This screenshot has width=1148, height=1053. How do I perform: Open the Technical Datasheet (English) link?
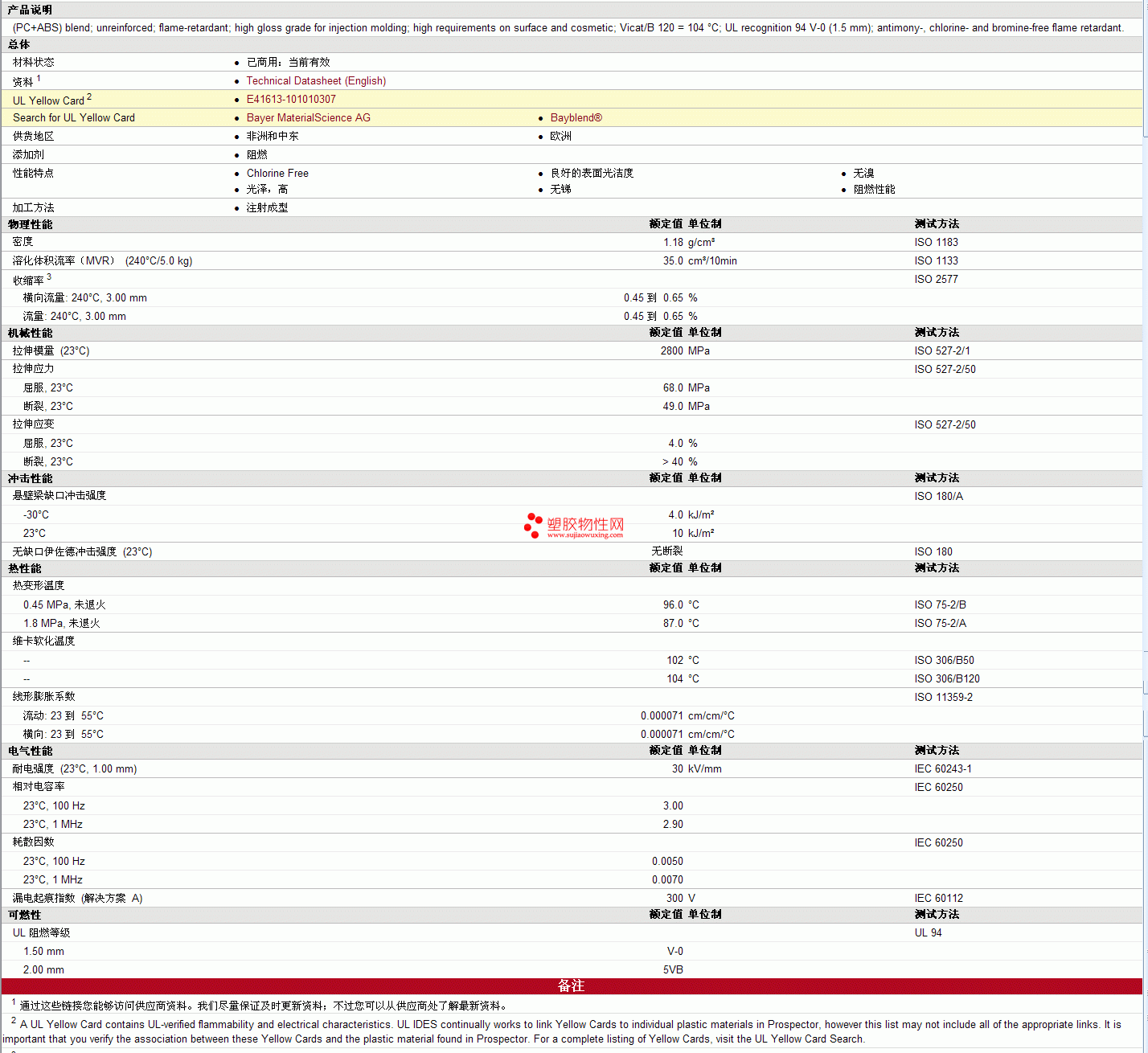(x=316, y=81)
